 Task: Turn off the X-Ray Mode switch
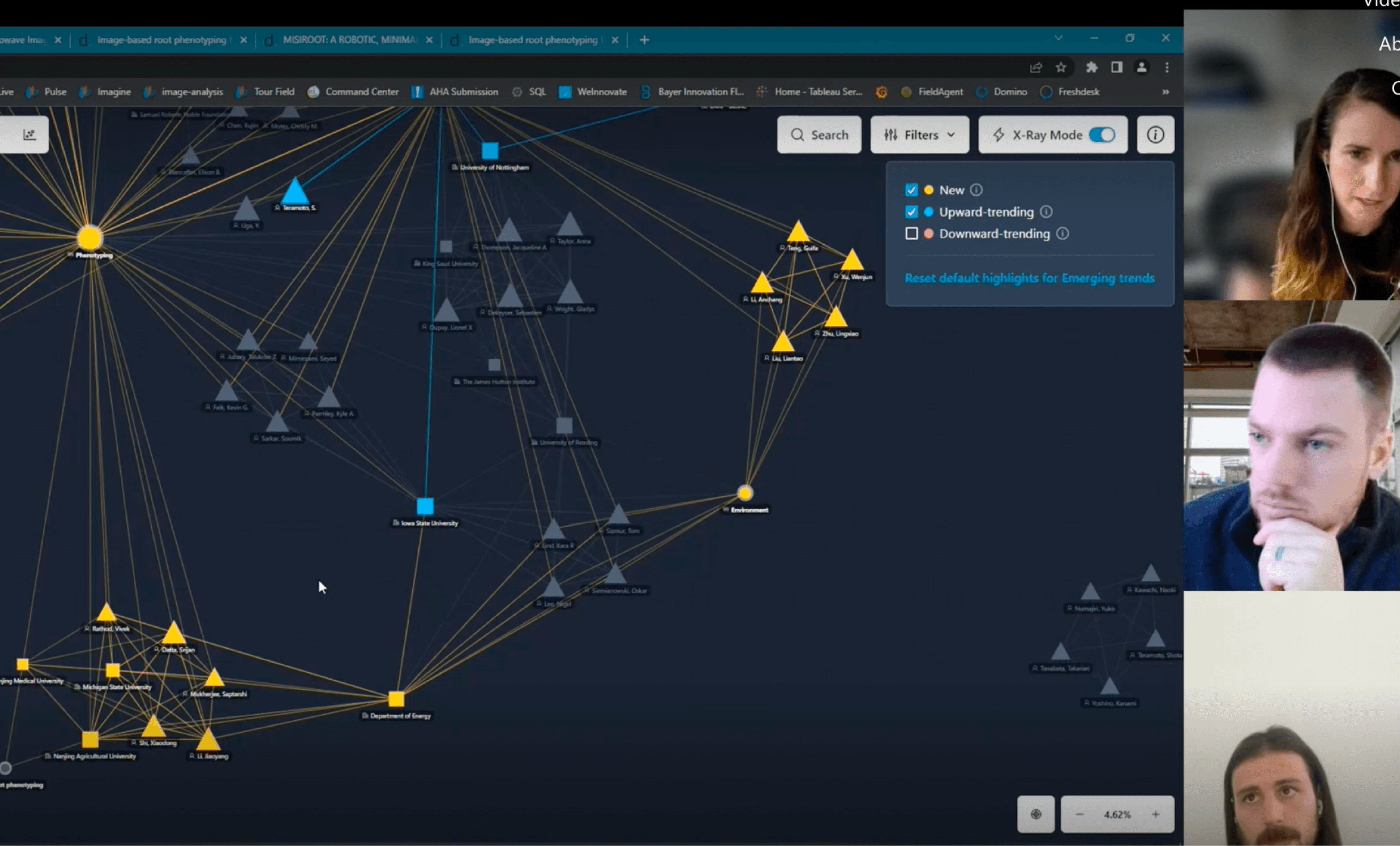[1101, 134]
